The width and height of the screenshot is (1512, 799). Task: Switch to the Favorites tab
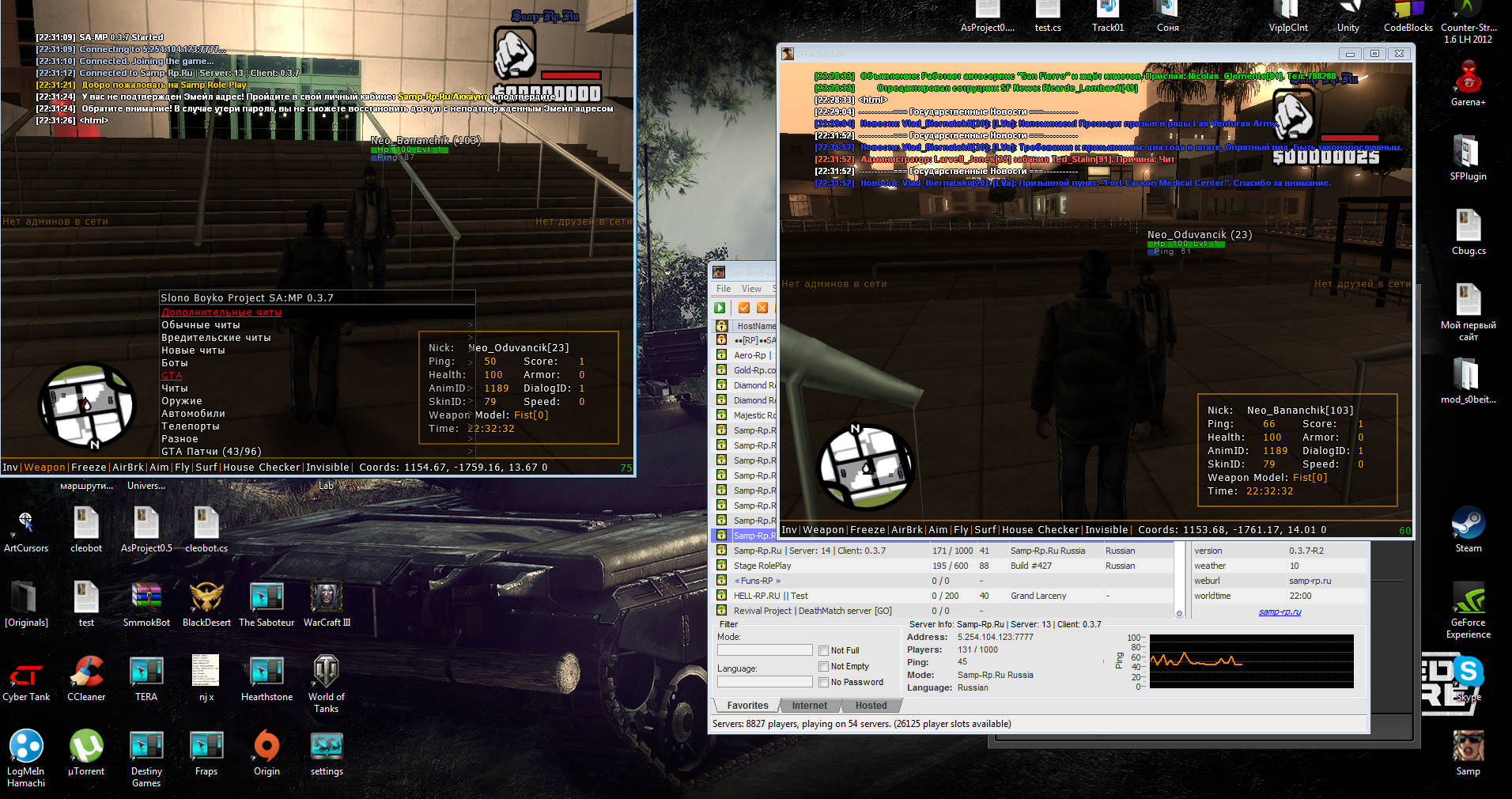747,706
